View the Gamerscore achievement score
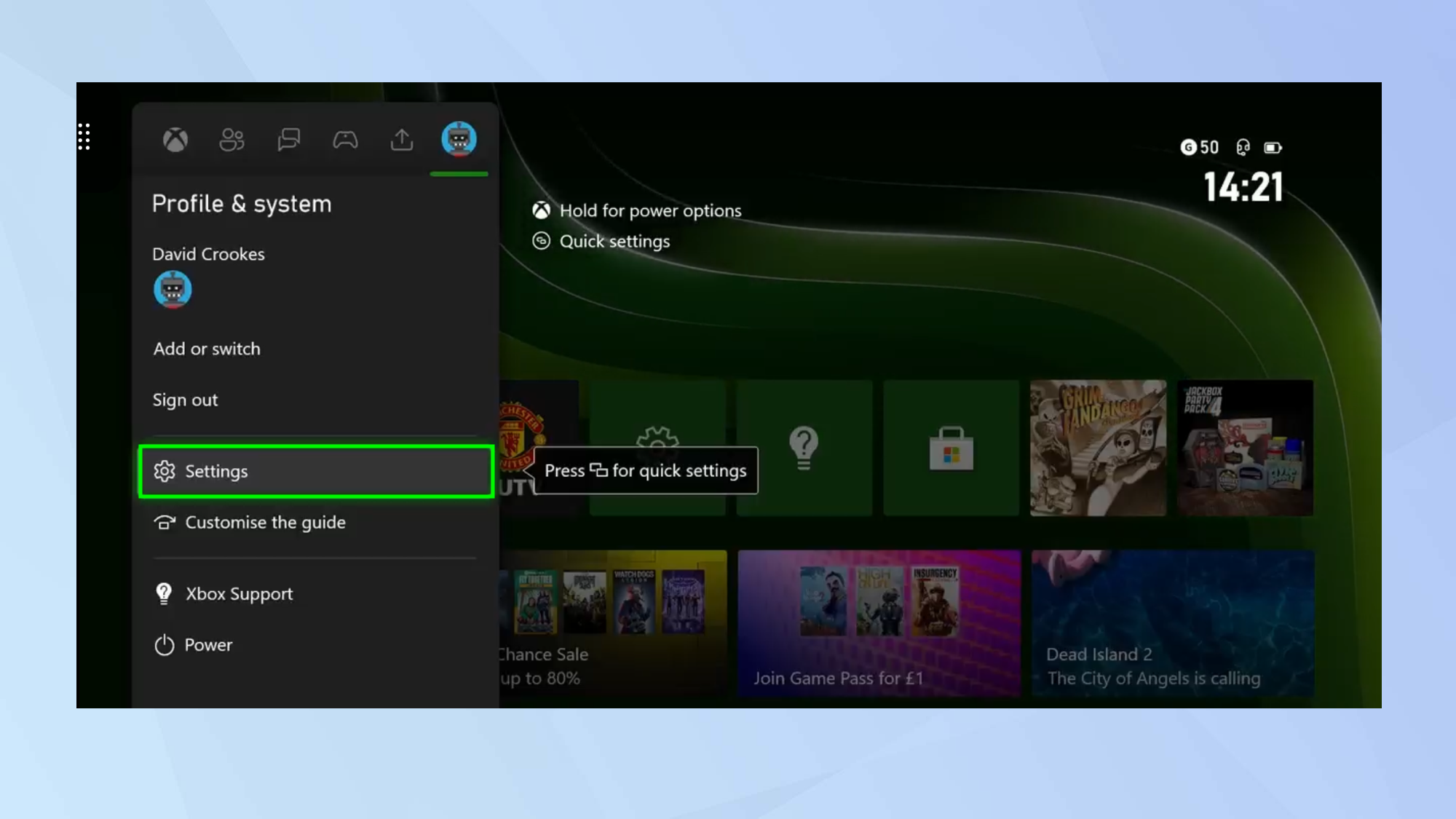Image resolution: width=1456 pixels, height=819 pixels. [x=1199, y=147]
